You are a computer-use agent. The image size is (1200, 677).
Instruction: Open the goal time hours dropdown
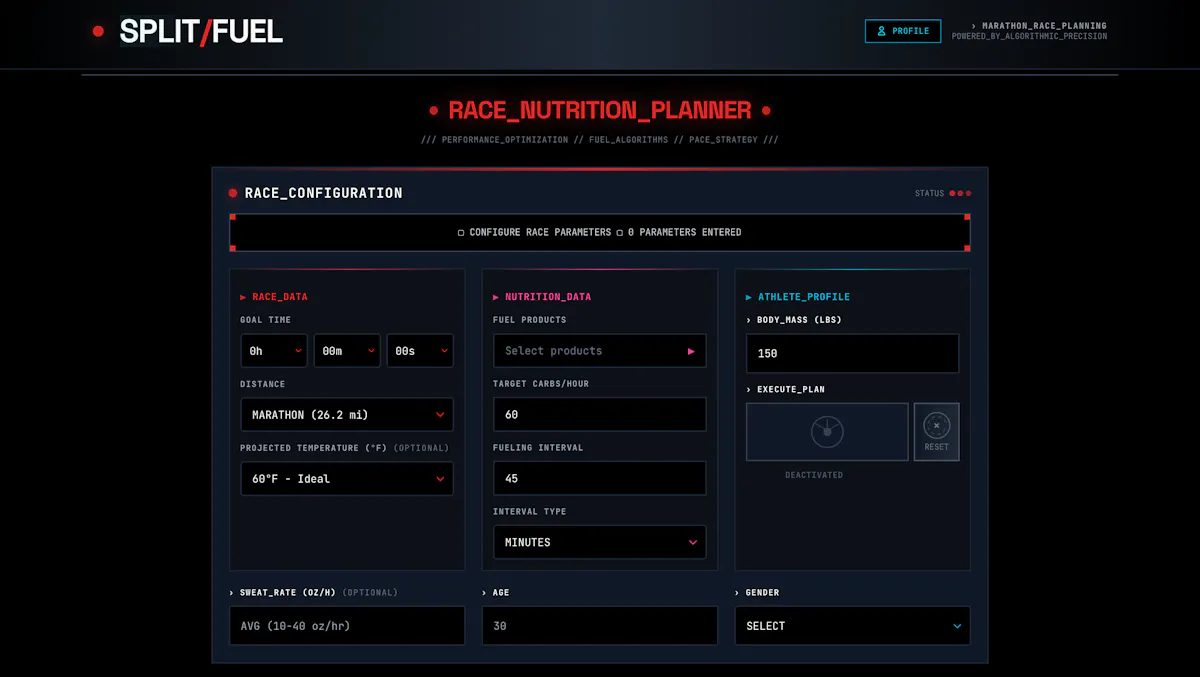(274, 351)
